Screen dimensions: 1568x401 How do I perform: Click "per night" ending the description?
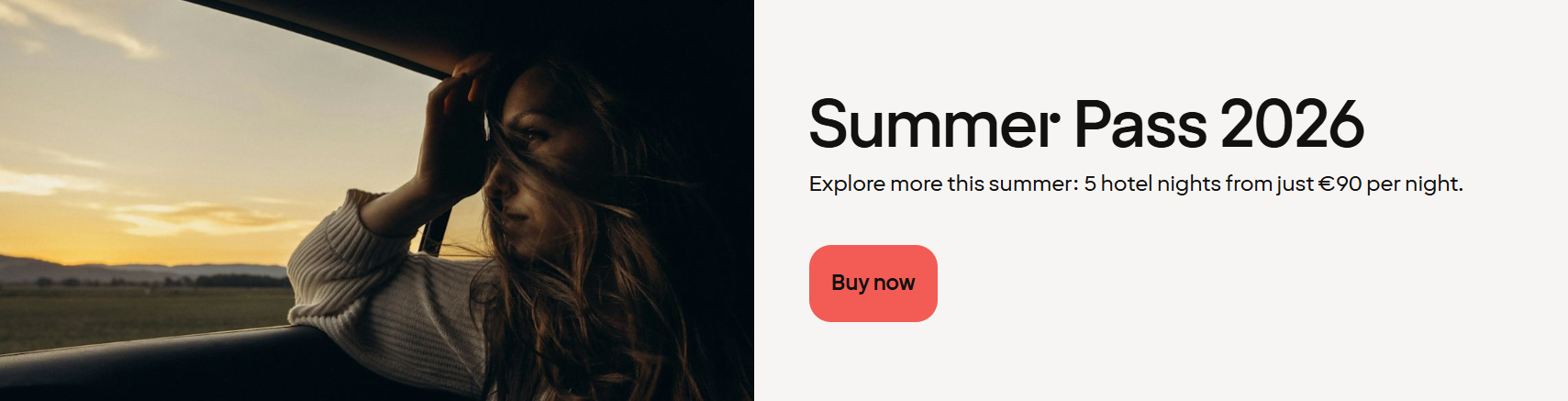[x=1412, y=184]
